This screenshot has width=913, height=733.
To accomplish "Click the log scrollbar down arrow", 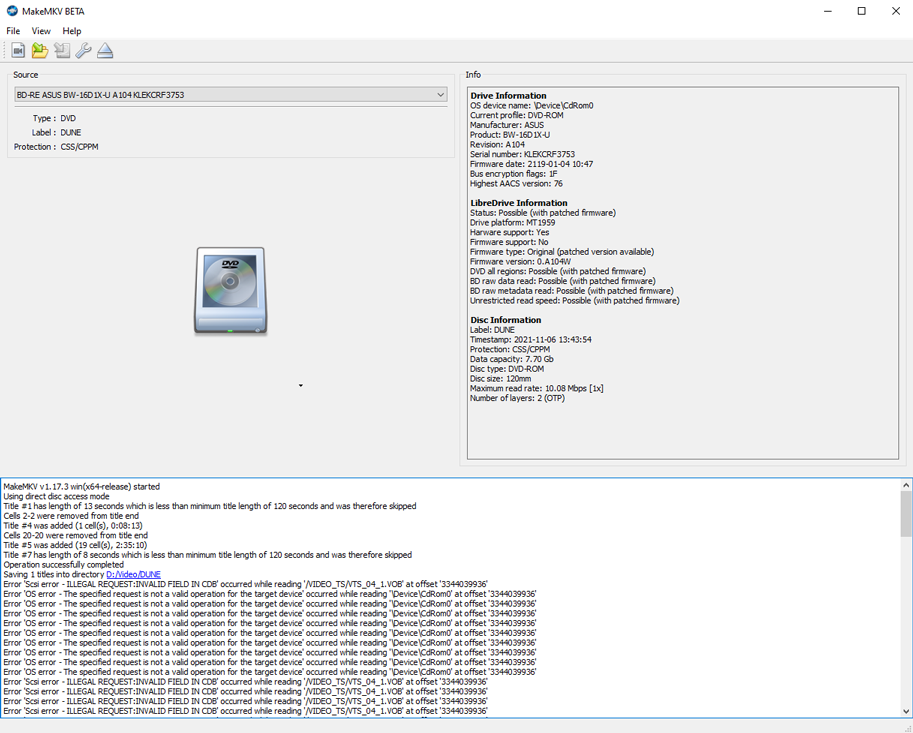I will 906,711.
